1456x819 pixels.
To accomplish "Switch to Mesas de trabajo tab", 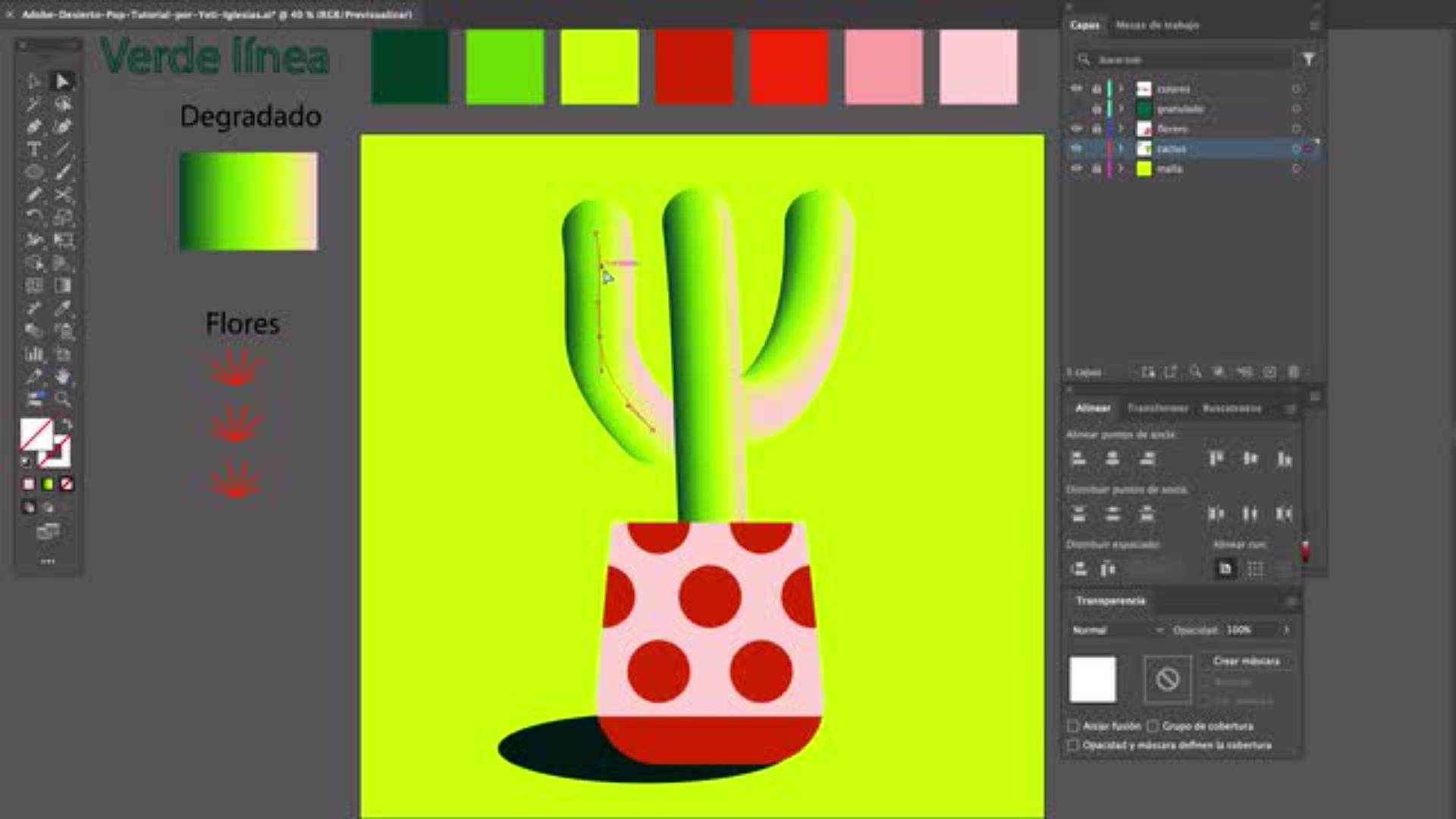I will point(1157,25).
